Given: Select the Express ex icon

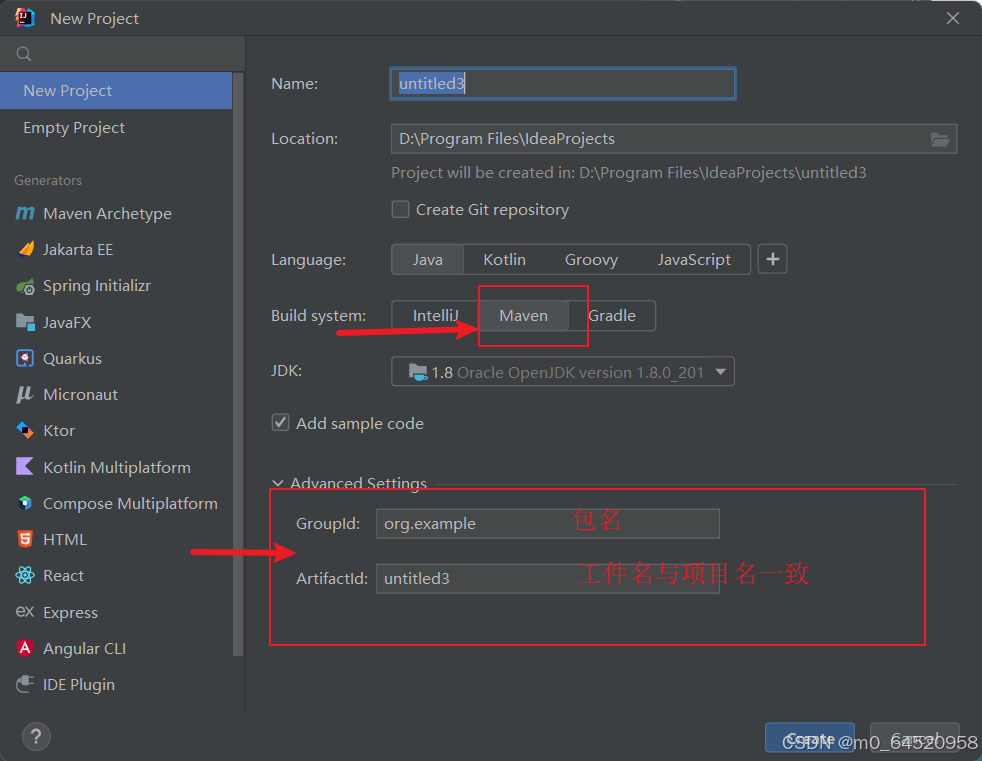Looking at the screenshot, I should 25,611.
